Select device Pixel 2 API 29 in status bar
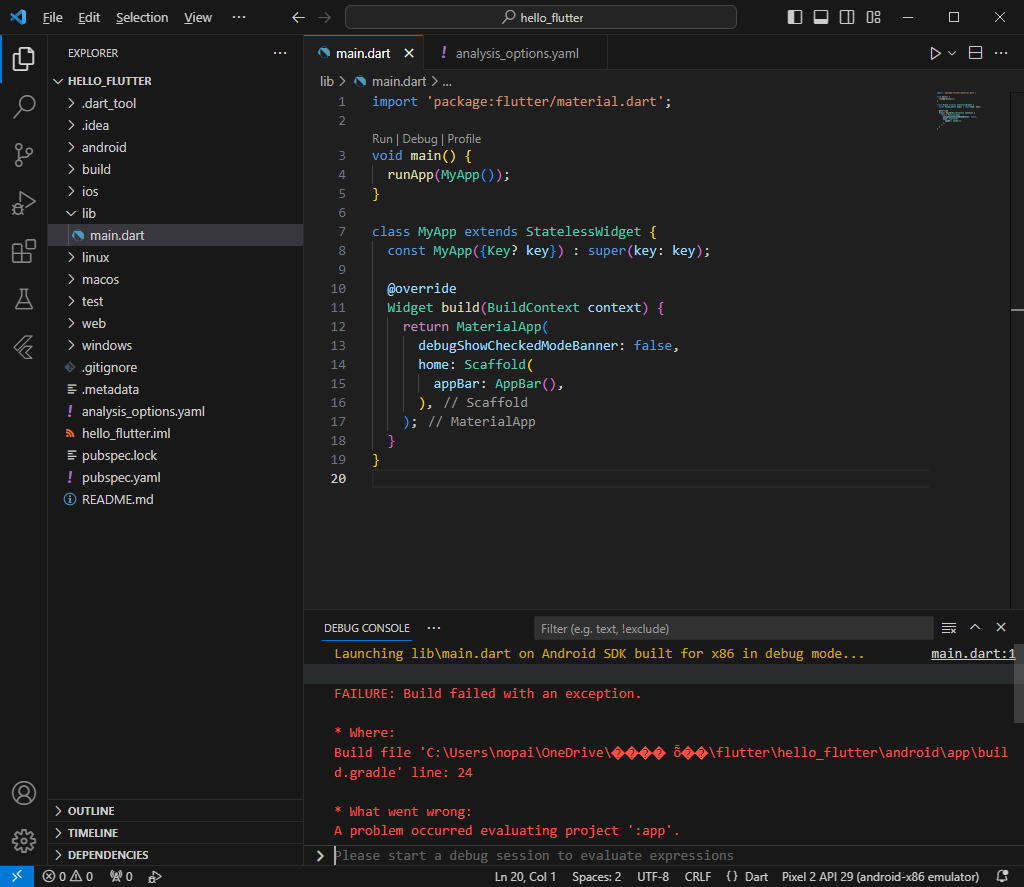Image resolution: width=1024 pixels, height=887 pixels. click(880, 877)
